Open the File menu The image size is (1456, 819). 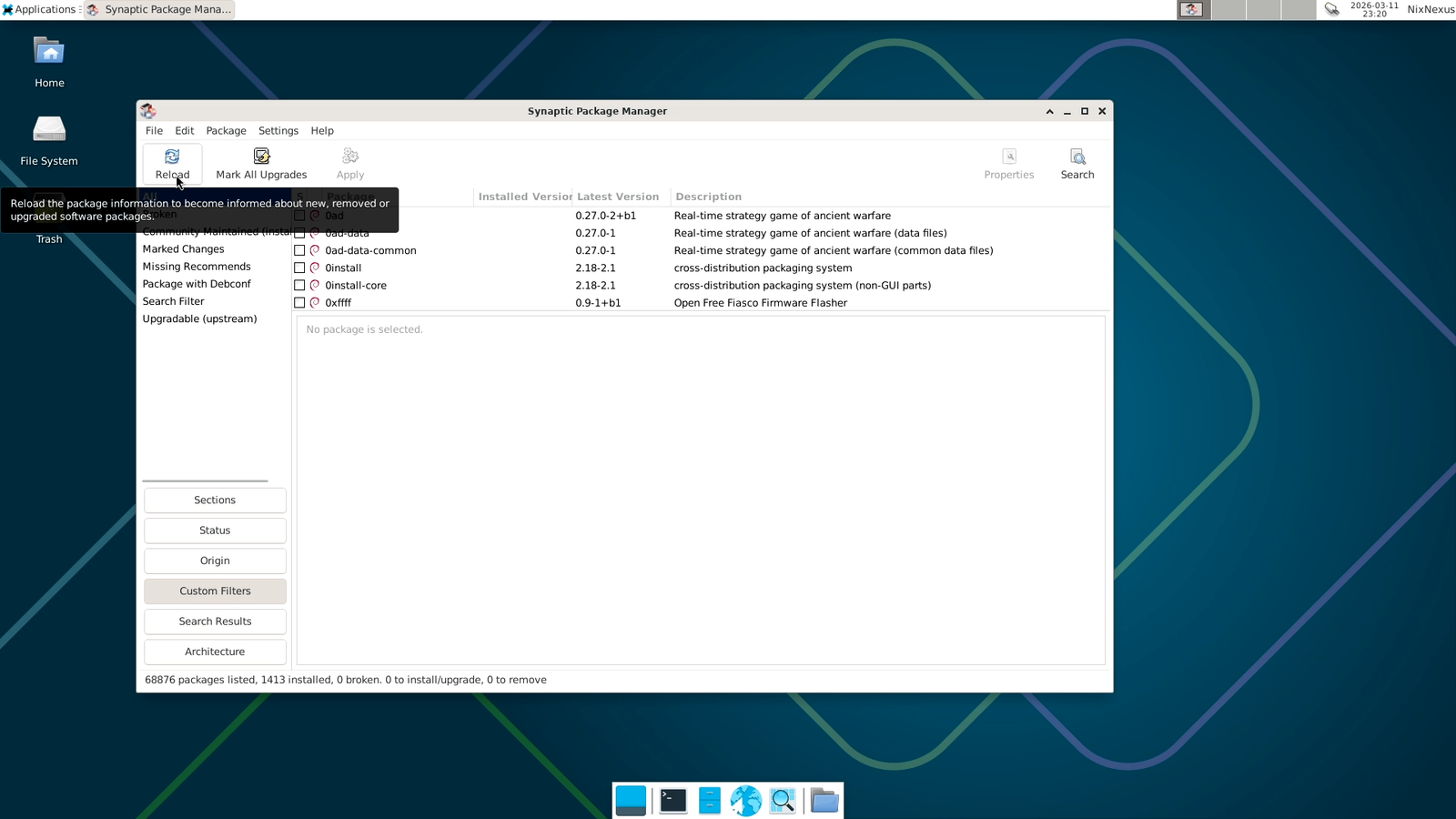[x=154, y=130]
